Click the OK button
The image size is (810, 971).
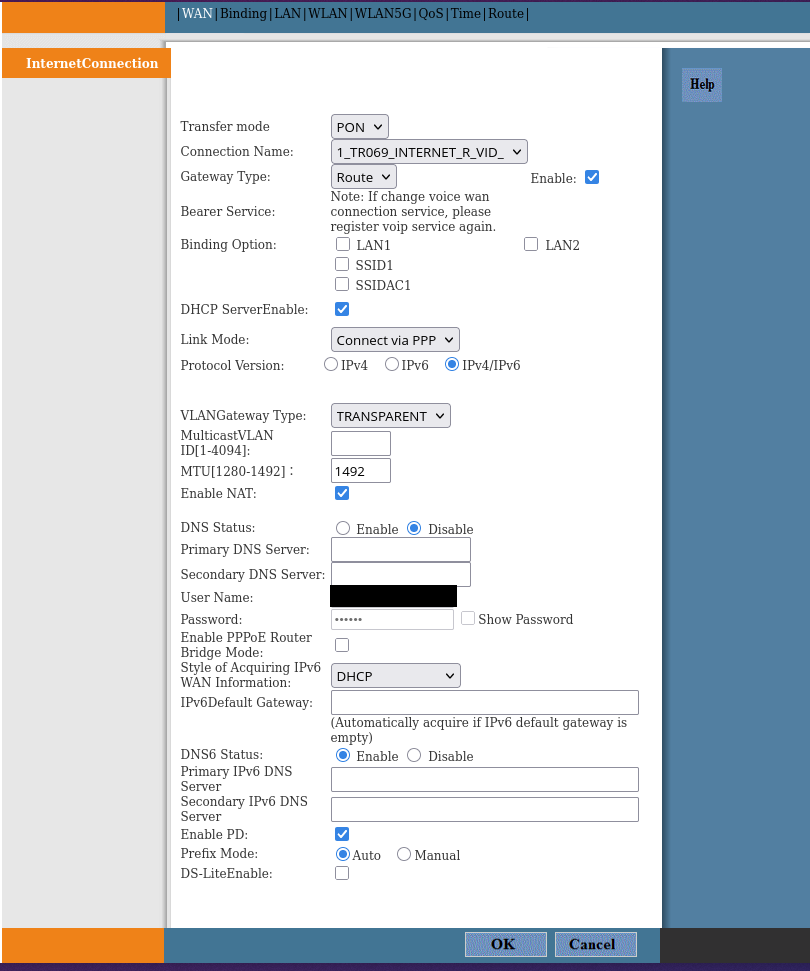(505, 943)
